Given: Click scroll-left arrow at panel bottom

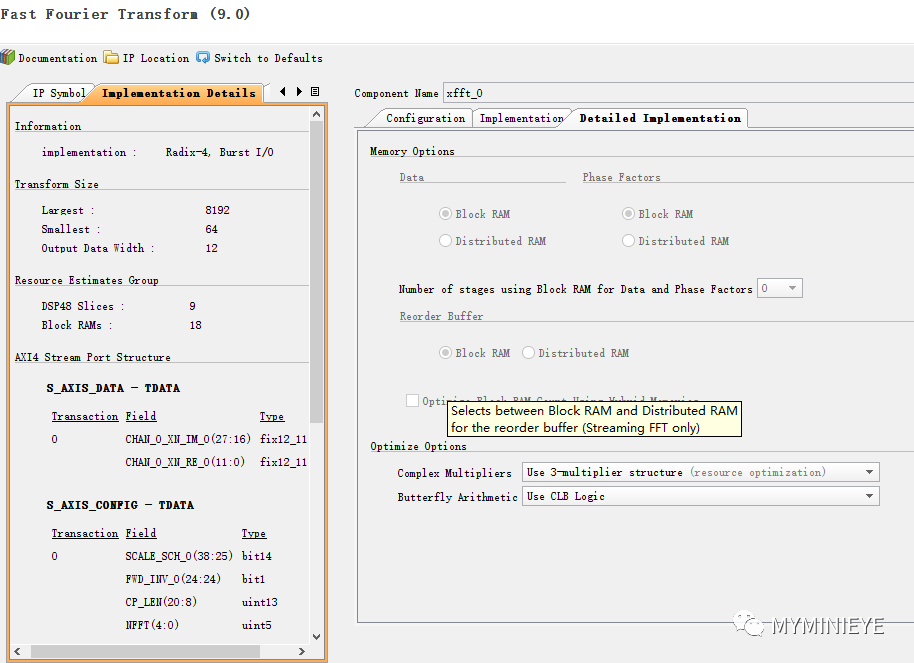Looking at the screenshot, I should coord(17,651).
